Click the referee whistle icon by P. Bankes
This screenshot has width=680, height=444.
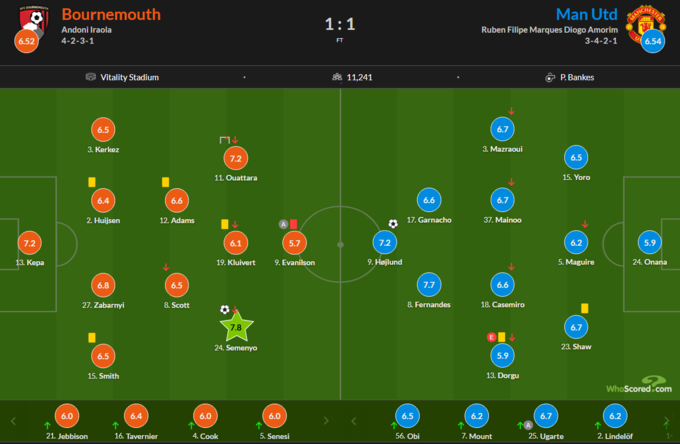550,77
